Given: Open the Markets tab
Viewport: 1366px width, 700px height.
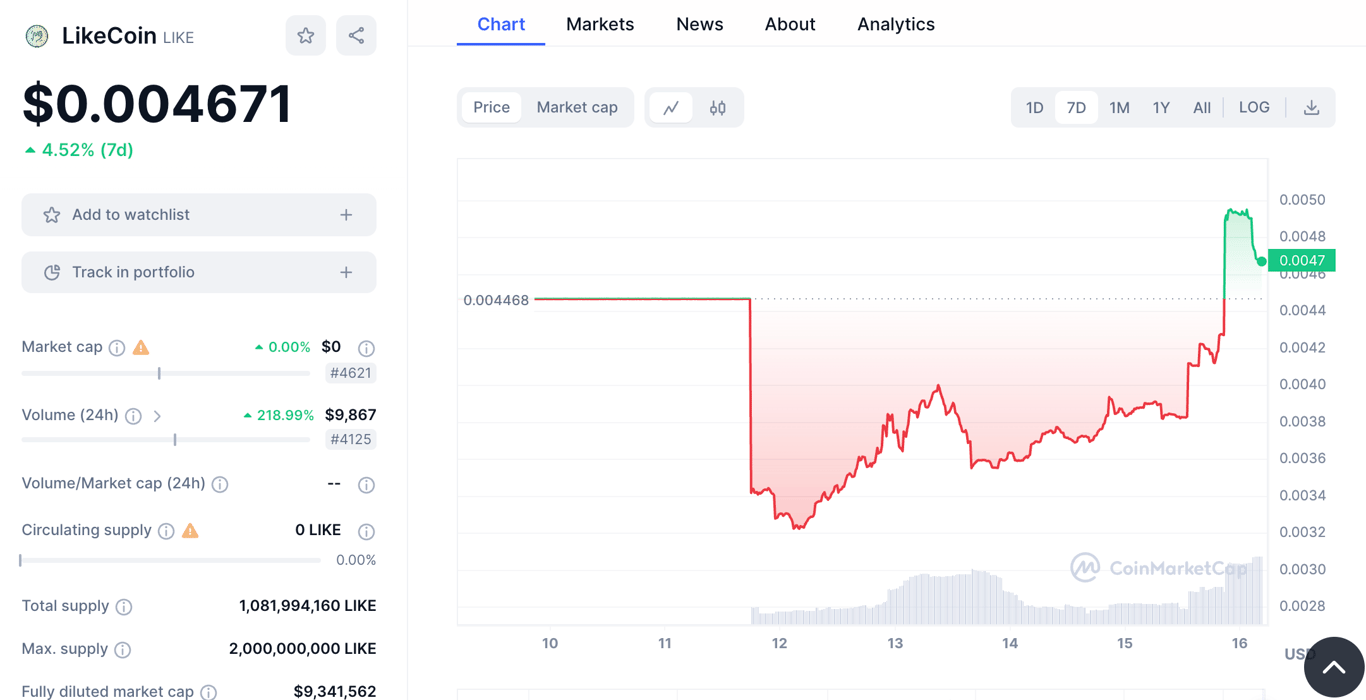Looking at the screenshot, I should (600, 24).
